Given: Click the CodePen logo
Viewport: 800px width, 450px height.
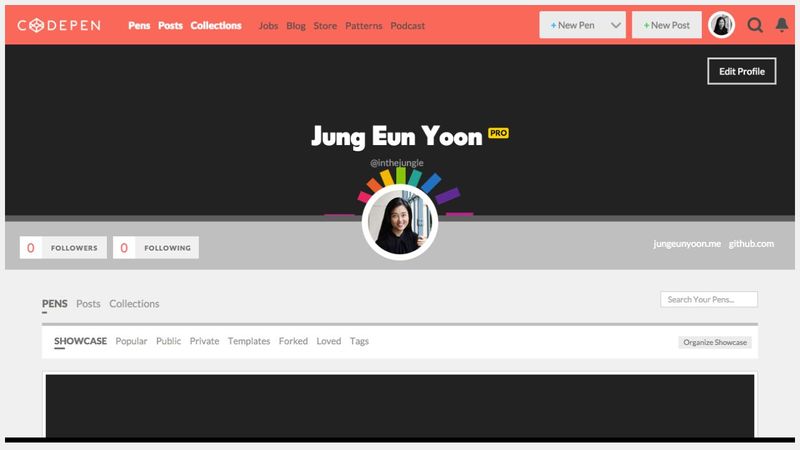Looking at the screenshot, I should [x=59, y=25].
